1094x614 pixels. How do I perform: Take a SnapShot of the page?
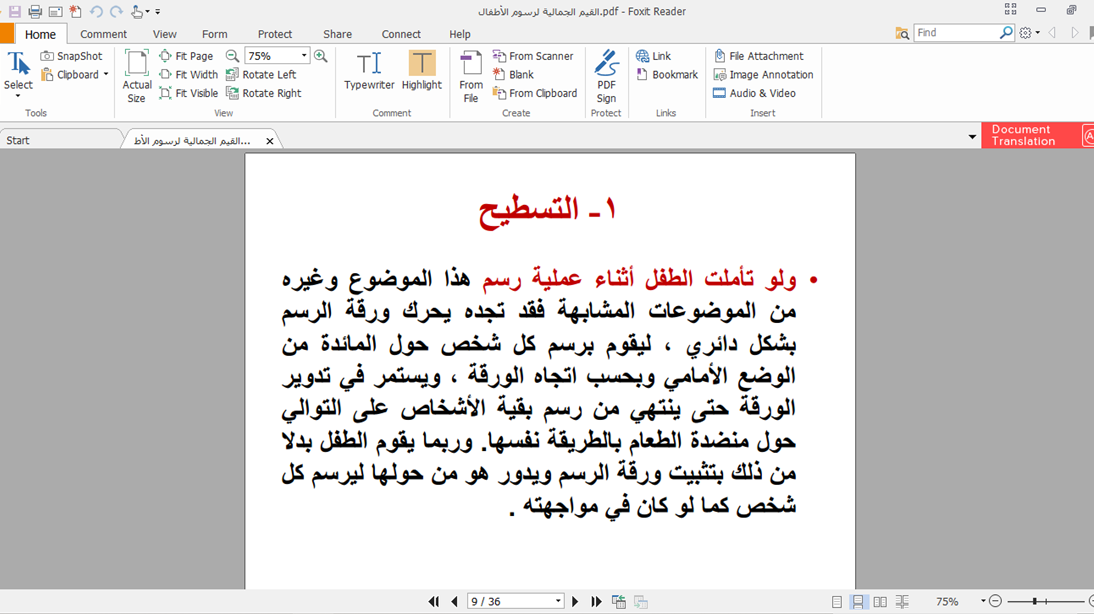[71, 56]
